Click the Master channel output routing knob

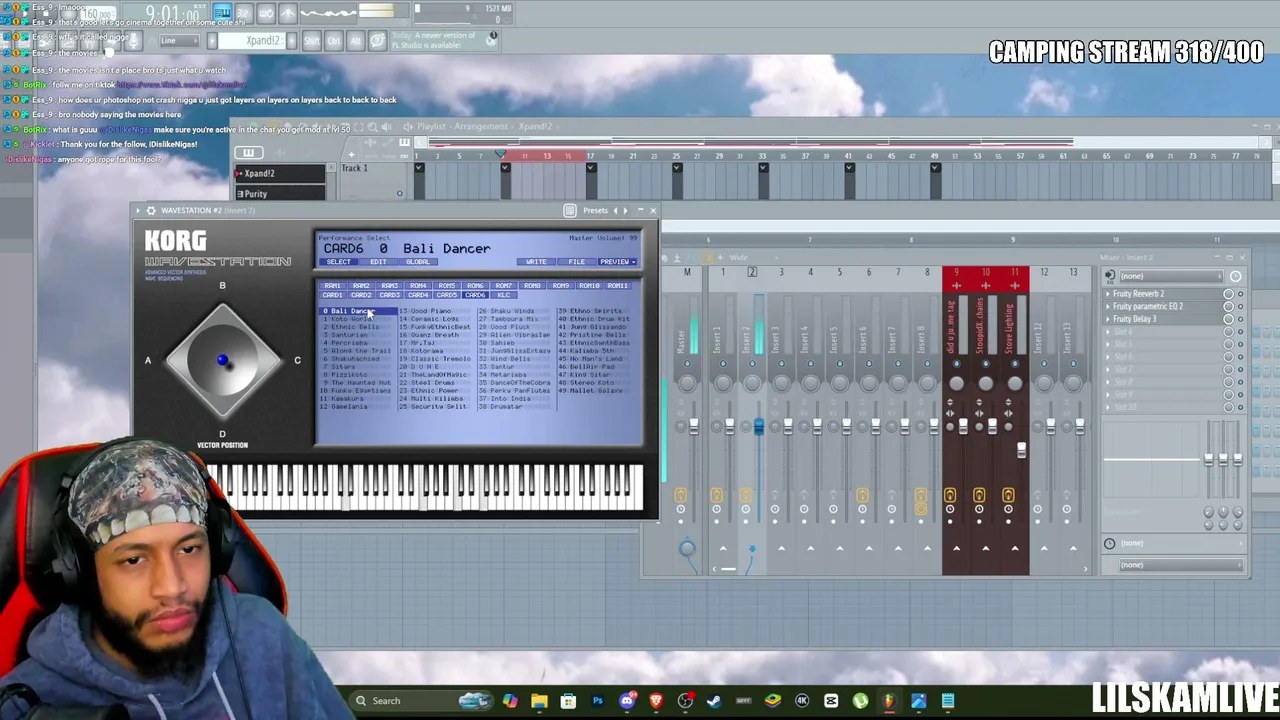[x=687, y=548]
